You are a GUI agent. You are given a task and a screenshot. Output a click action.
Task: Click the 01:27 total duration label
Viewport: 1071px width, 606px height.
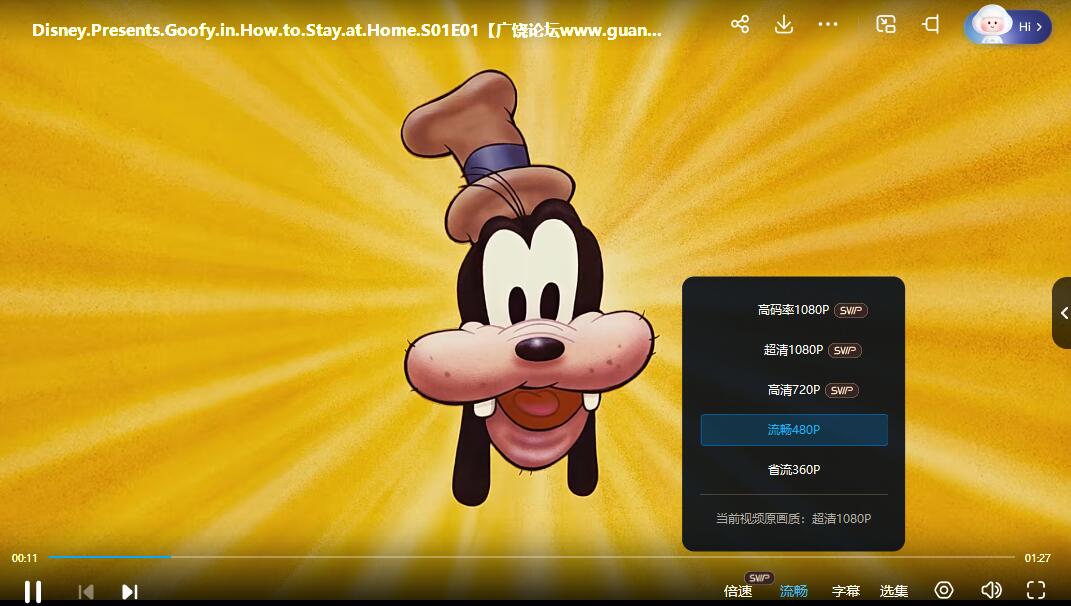click(1038, 558)
